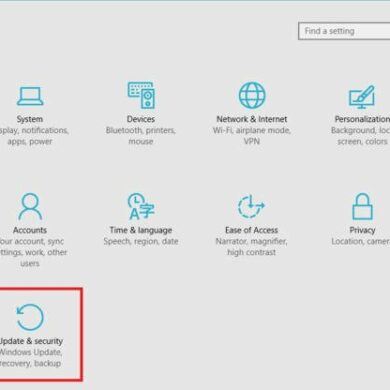The width and height of the screenshot is (390, 390).
Task: Click the System 'apps, power' description
Action: click(30, 142)
